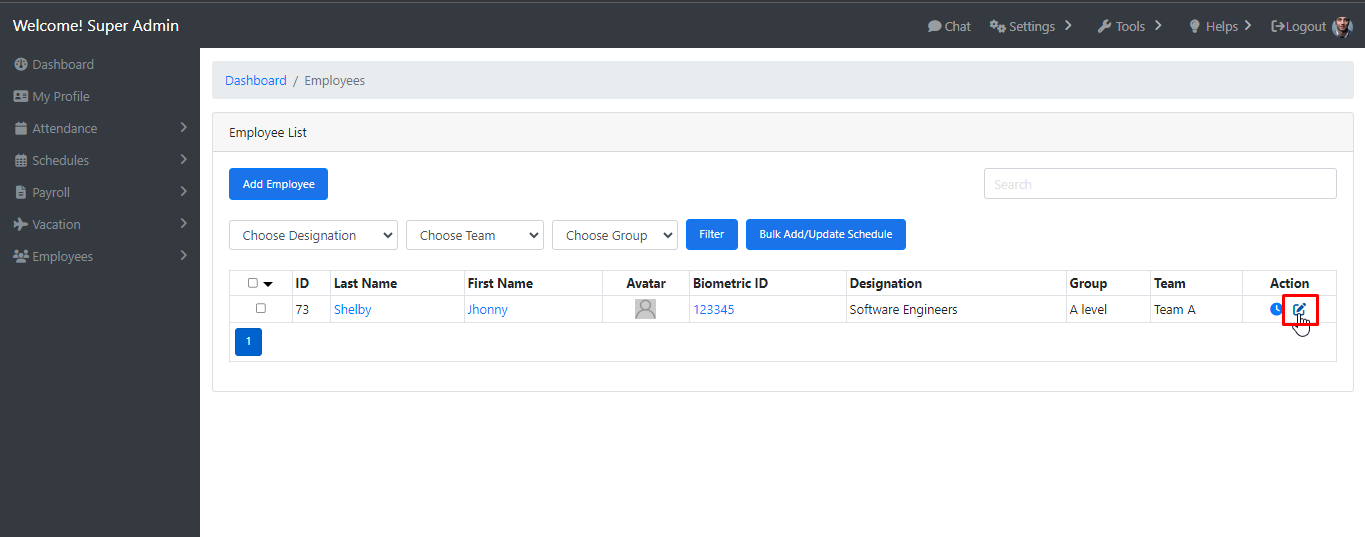Select Payroll in the sidebar

[x=51, y=192]
